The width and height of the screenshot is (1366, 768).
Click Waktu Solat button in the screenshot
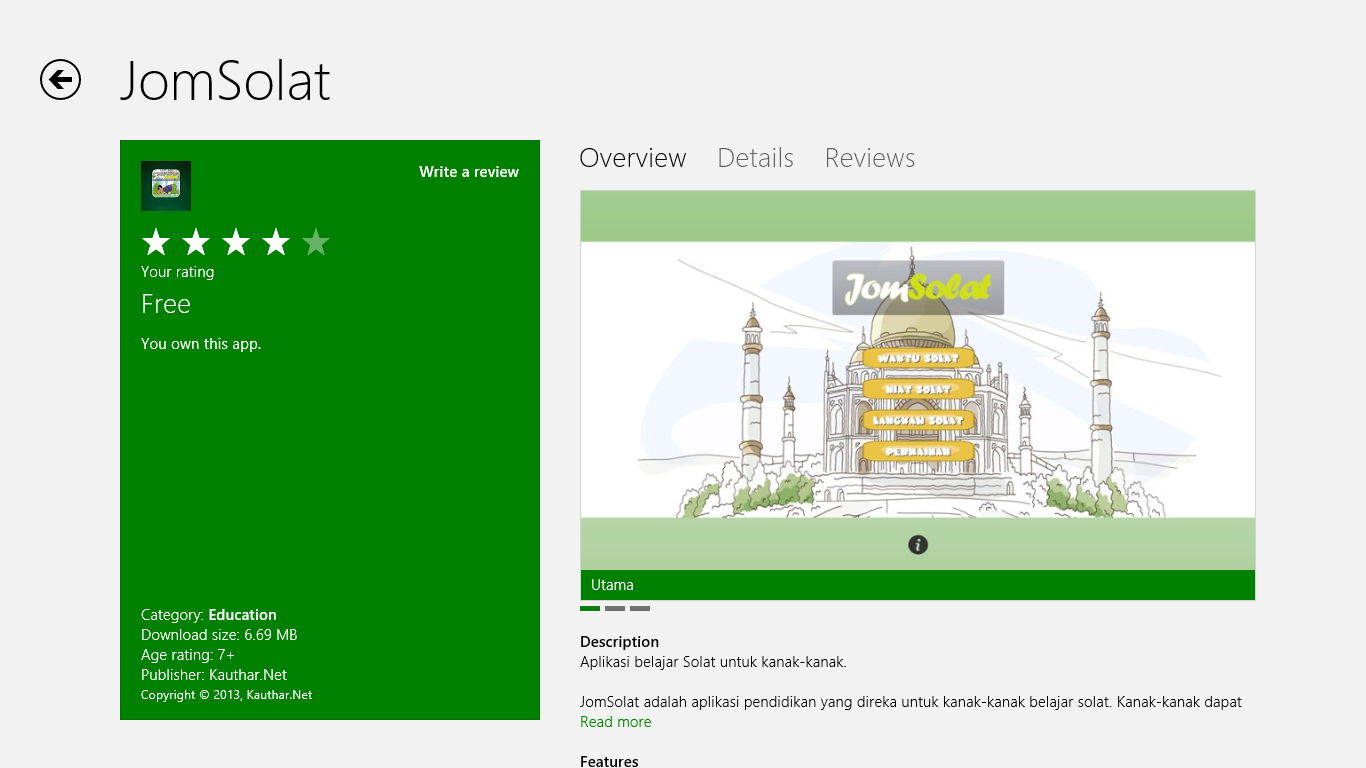point(918,358)
